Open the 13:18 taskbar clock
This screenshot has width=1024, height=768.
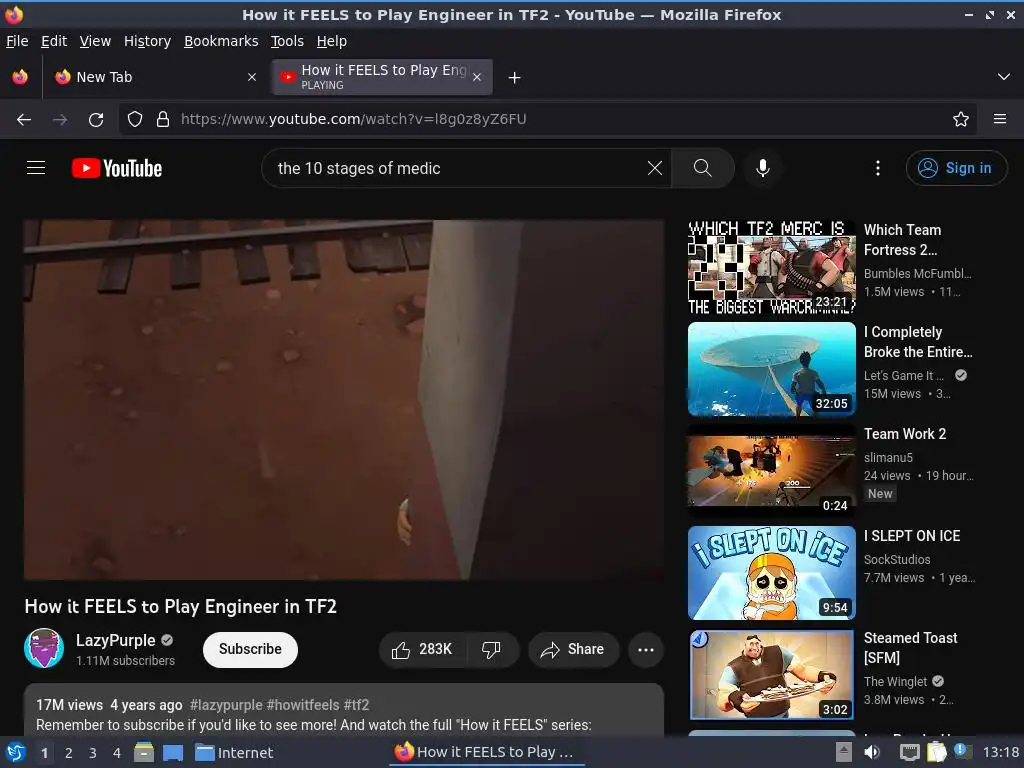(x=1000, y=752)
